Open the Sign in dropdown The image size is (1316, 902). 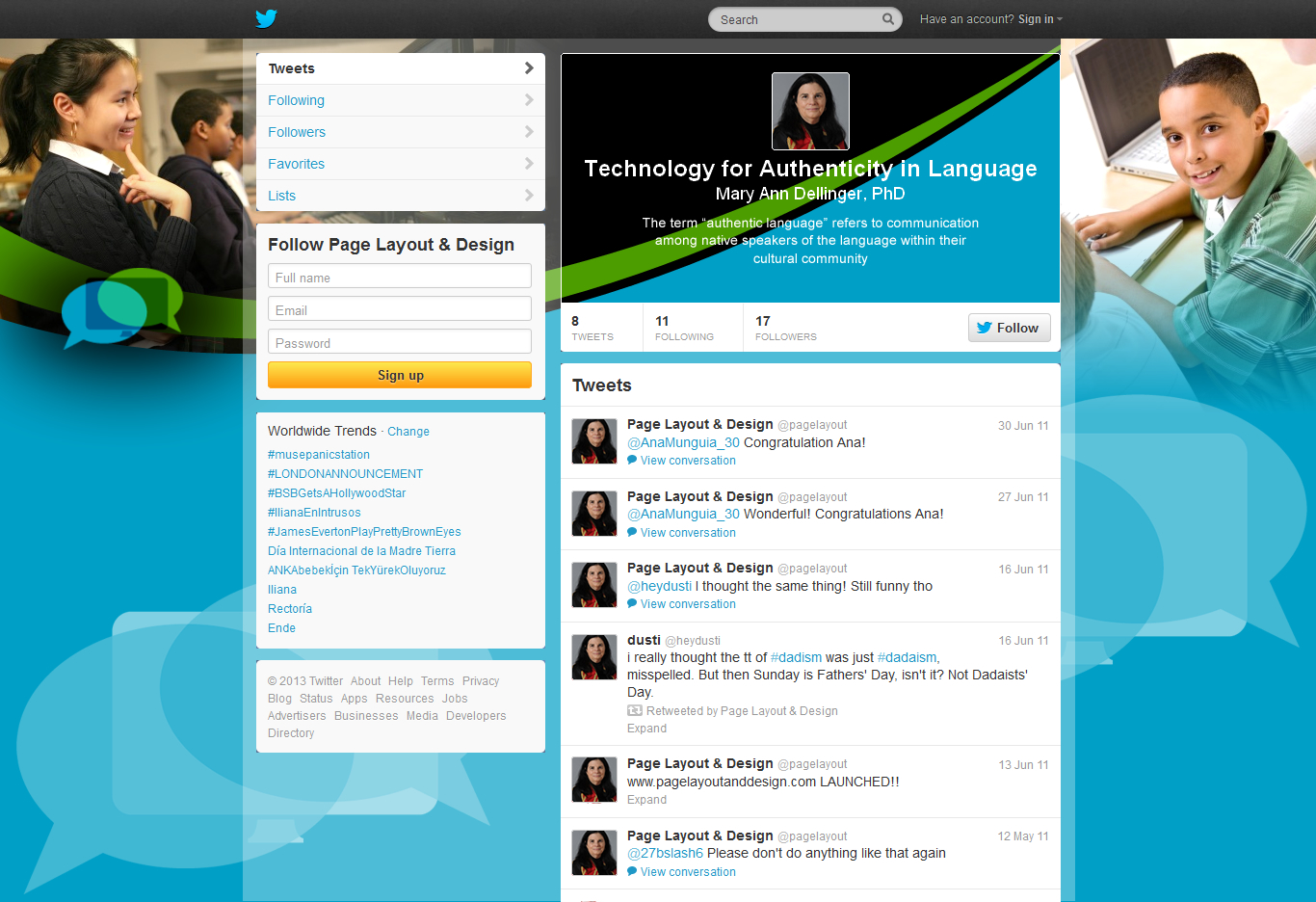(1040, 19)
